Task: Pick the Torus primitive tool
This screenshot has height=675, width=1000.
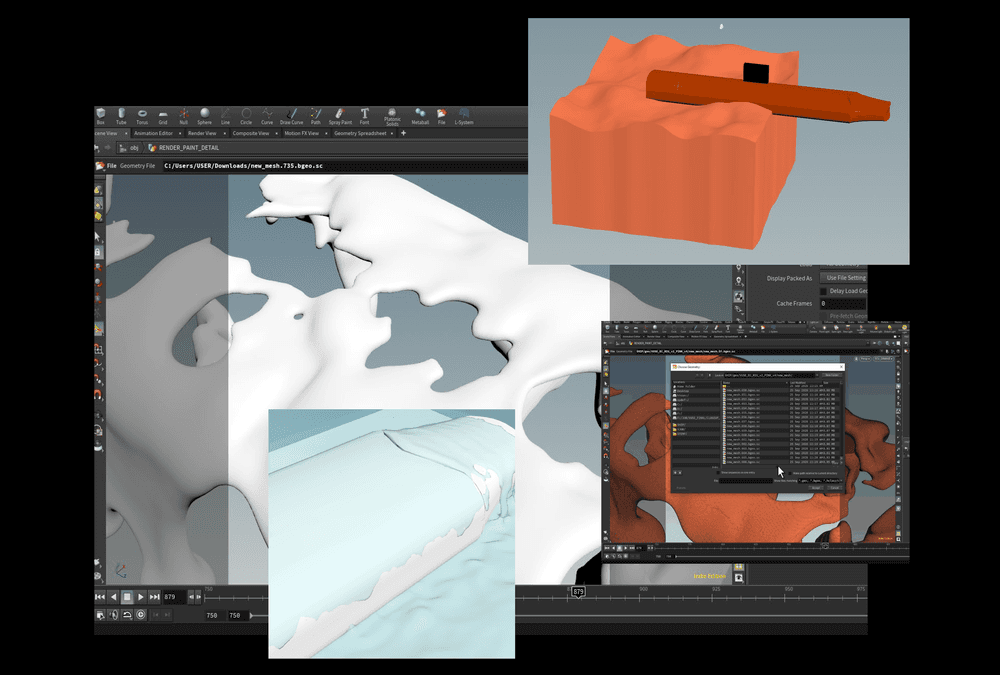Action: [x=141, y=119]
